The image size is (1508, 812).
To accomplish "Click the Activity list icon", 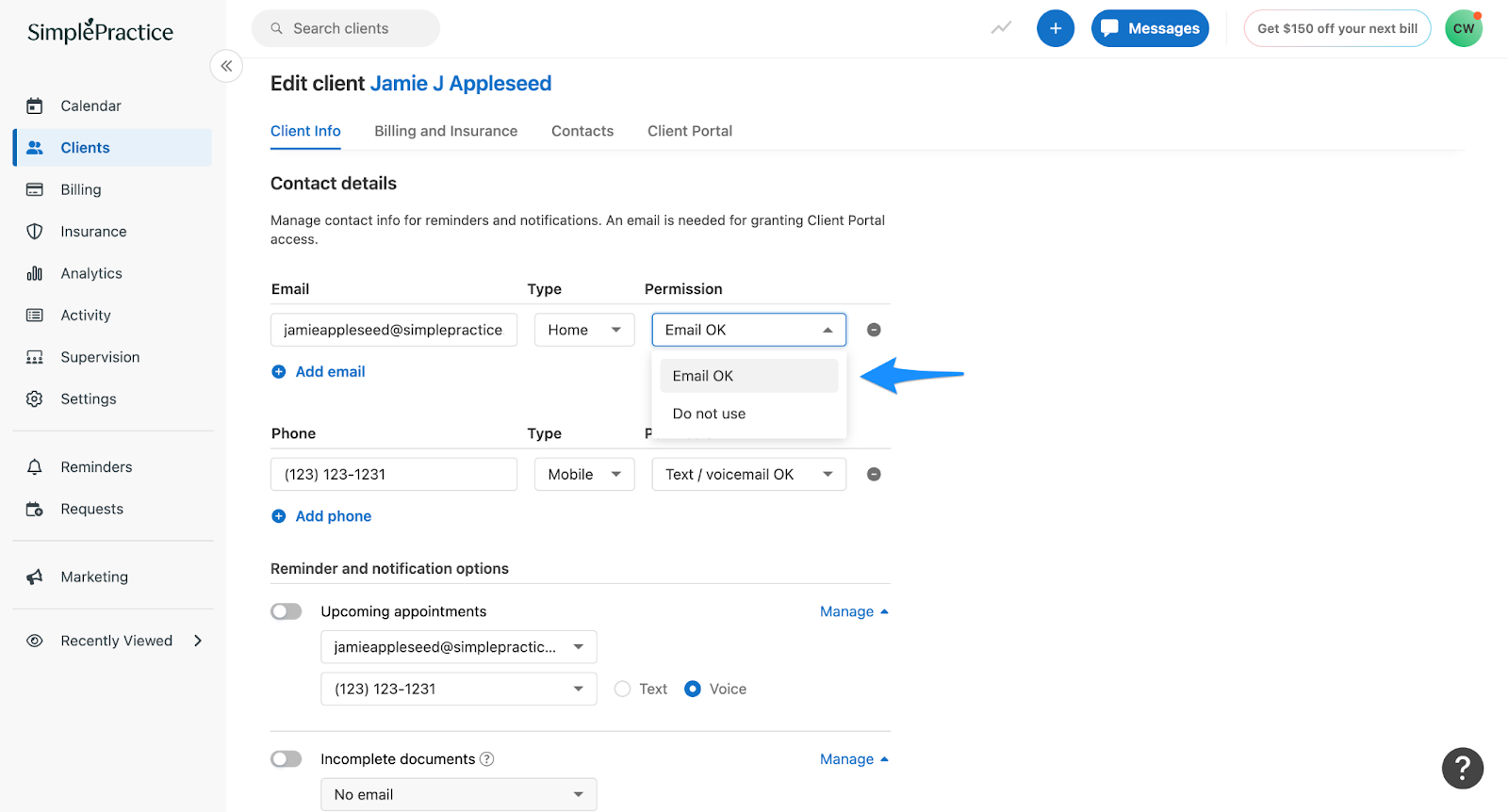I will pyautogui.click(x=35, y=316).
